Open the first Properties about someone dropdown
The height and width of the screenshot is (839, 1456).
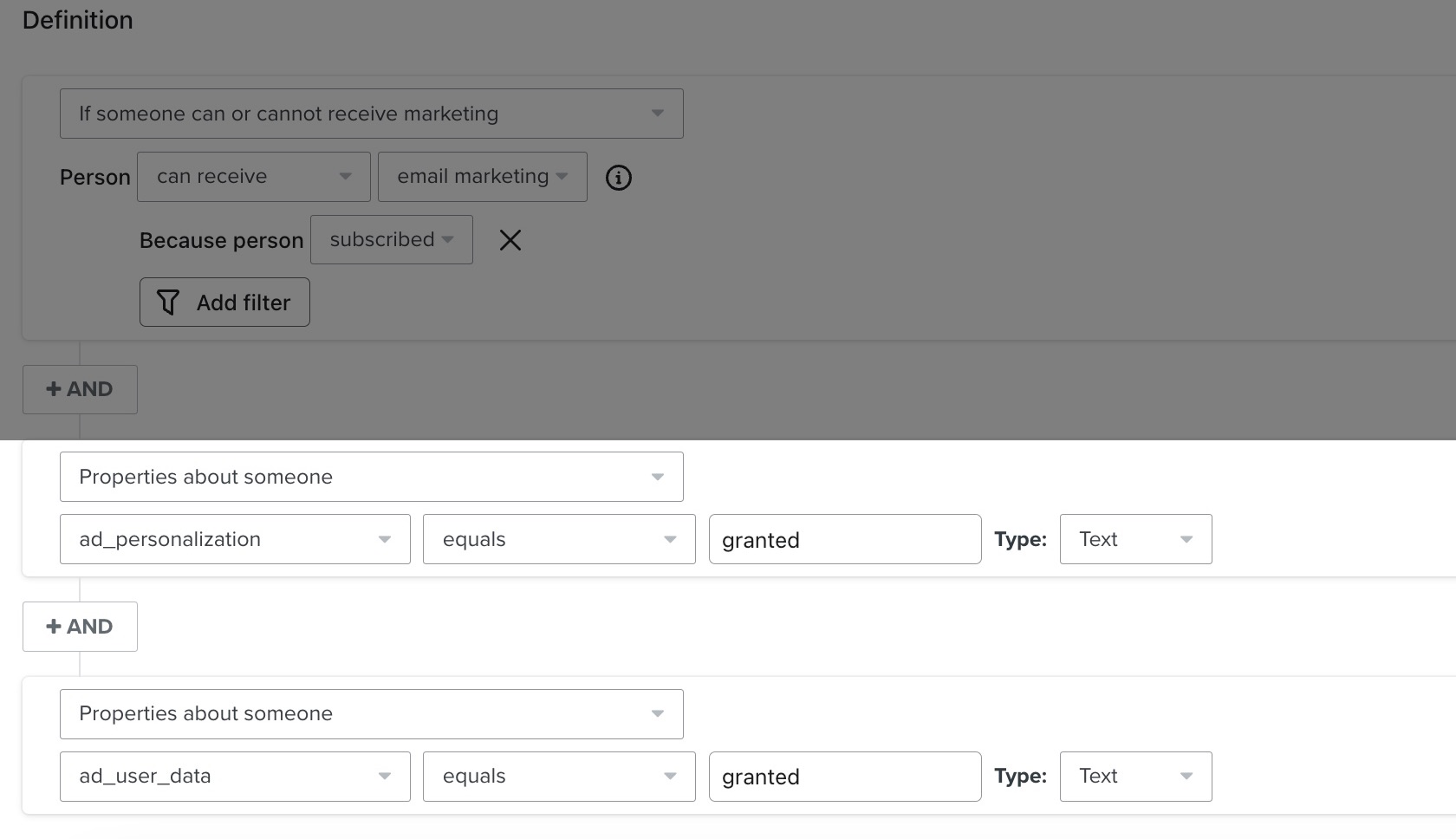(x=371, y=476)
